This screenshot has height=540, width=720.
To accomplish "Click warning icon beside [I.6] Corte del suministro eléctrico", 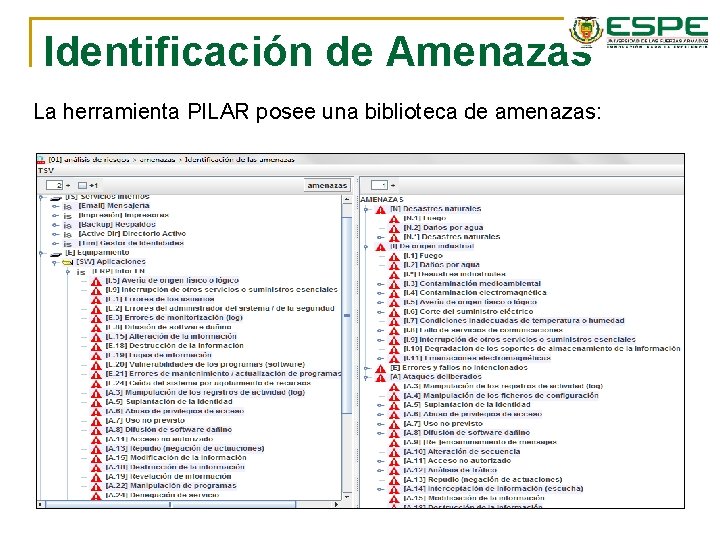I will 394,312.
